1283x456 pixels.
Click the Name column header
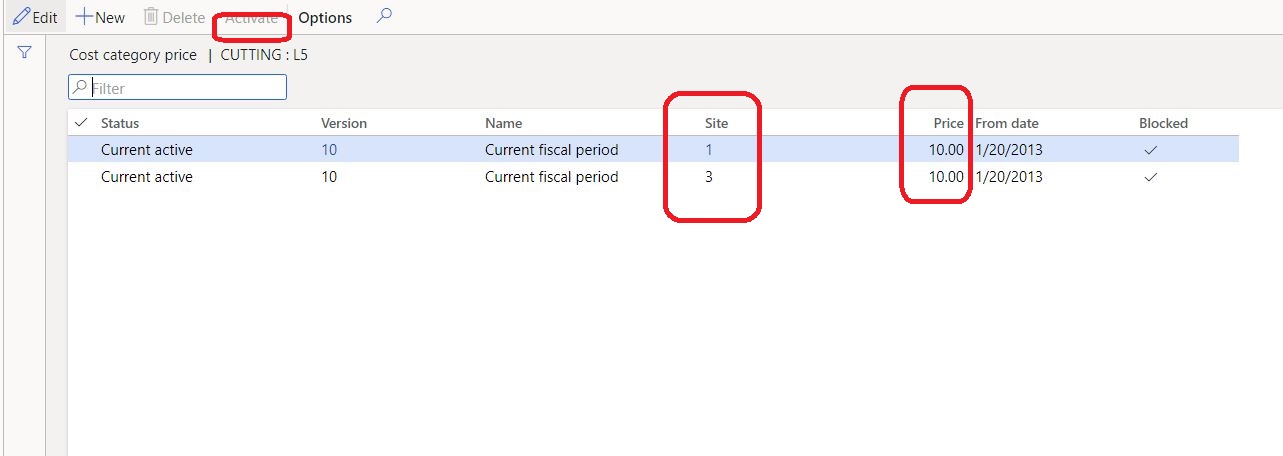tap(503, 123)
